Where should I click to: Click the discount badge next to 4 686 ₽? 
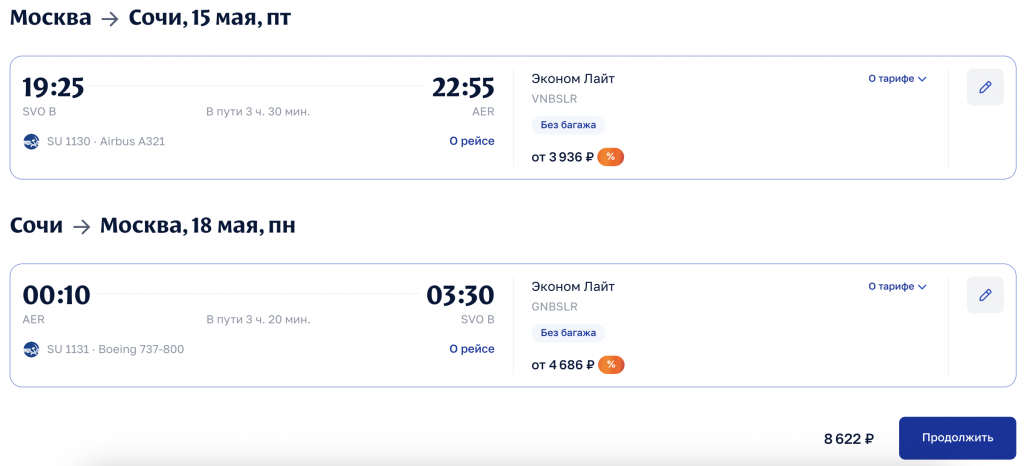pyautogui.click(x=611, y=365)
